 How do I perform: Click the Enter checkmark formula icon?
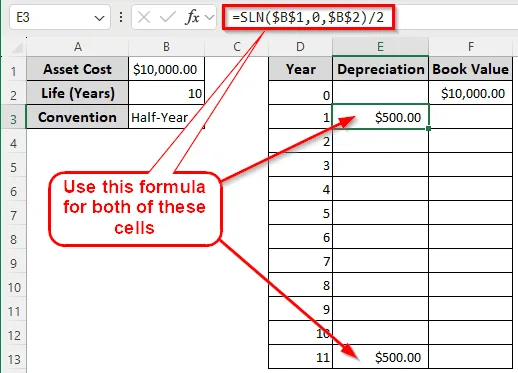click(x=167, y=17)
